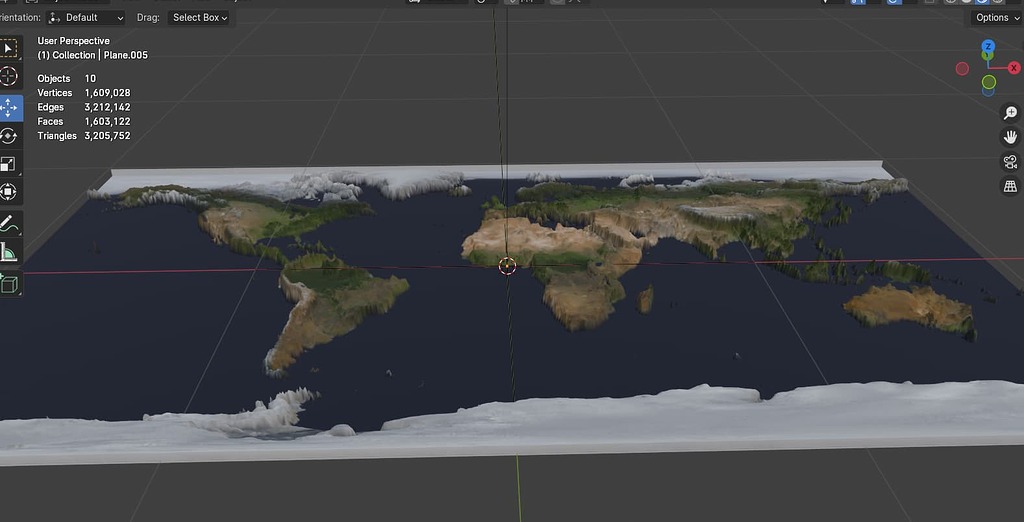Select the Annotate pencil tool

coord(8,223)
